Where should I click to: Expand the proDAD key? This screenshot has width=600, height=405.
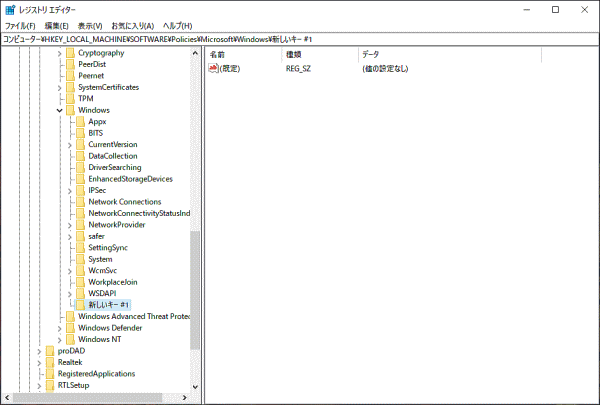(x=39, y=352)
